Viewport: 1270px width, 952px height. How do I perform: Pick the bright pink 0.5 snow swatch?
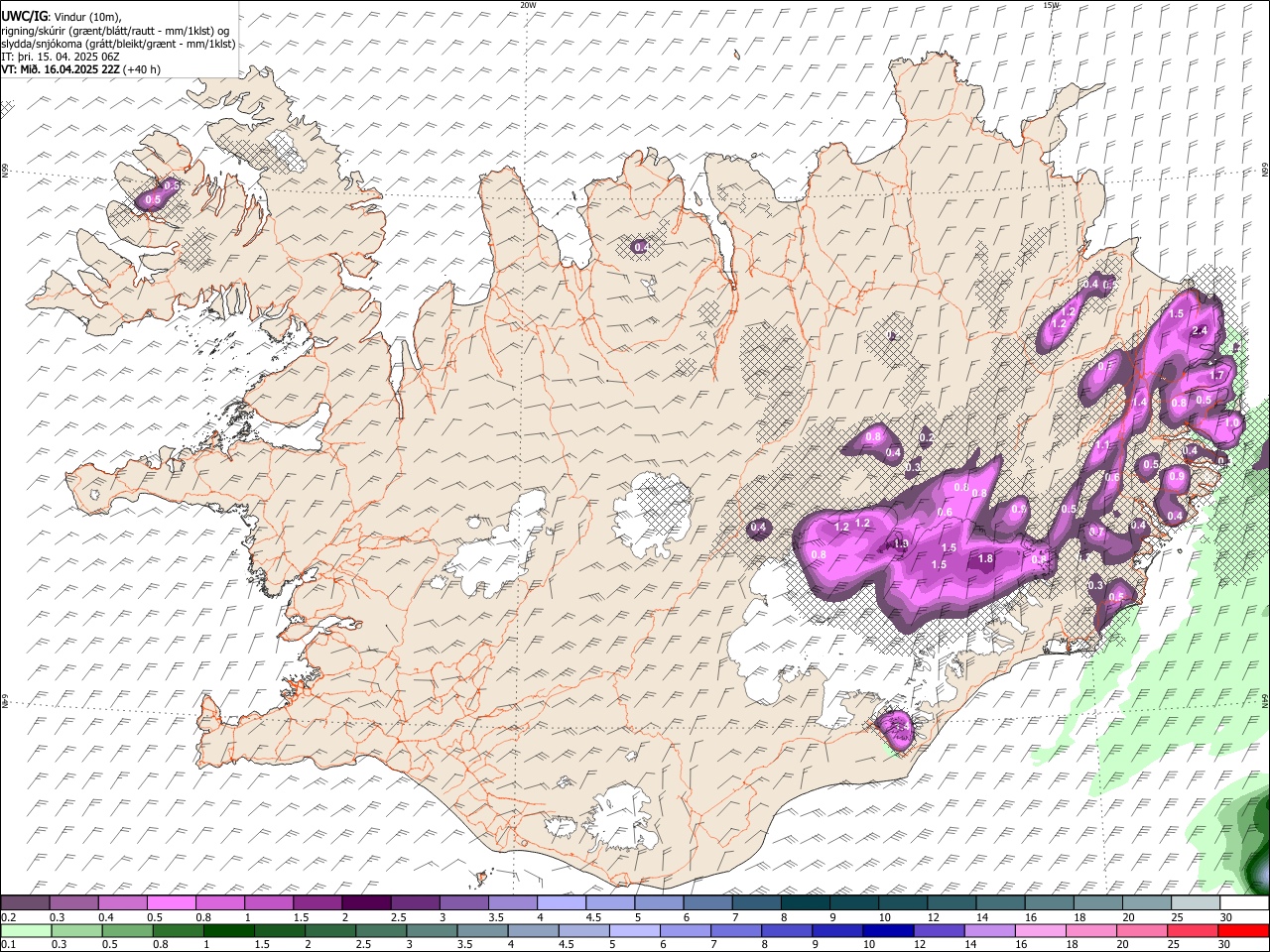tap(171, 903)
